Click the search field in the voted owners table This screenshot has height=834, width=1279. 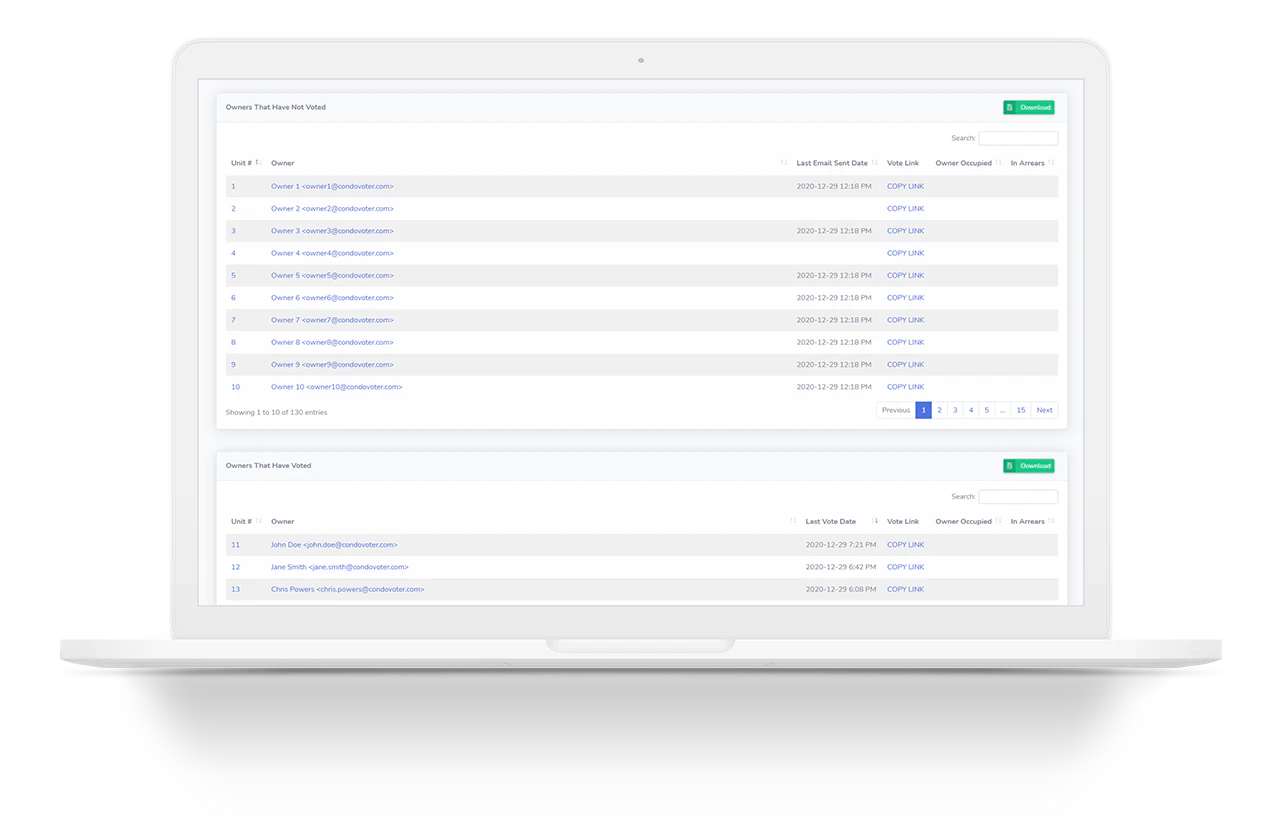1019,496
